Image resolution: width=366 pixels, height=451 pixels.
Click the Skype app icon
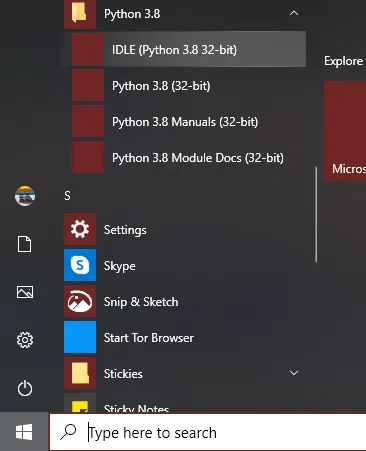[x=80, y=266]
